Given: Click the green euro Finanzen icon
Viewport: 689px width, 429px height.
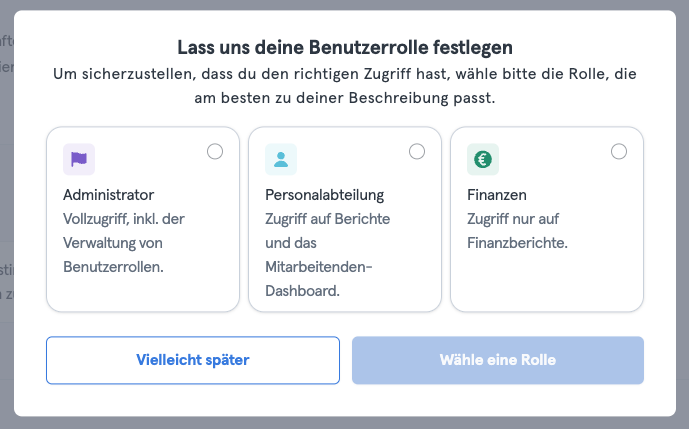Looking at the screenshot, I should point(483,159).
